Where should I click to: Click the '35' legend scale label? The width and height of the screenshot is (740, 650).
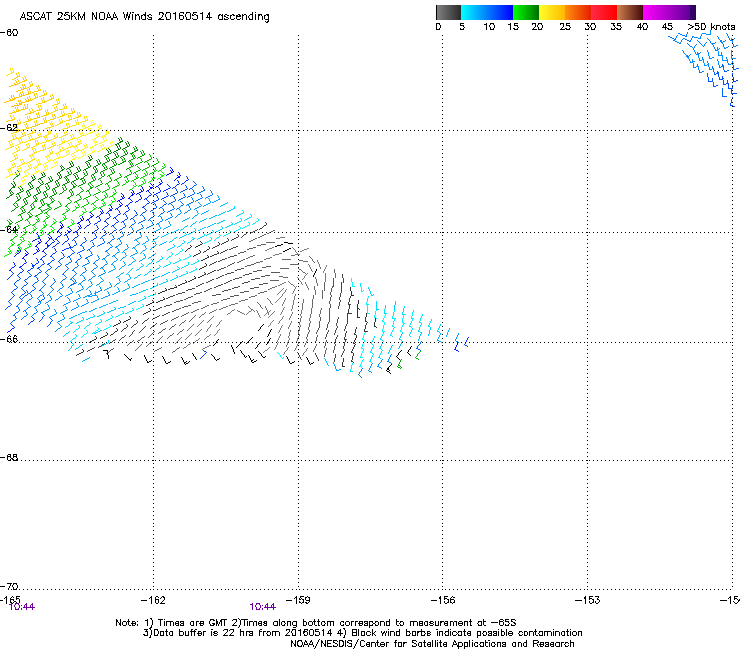coord(616,27)
